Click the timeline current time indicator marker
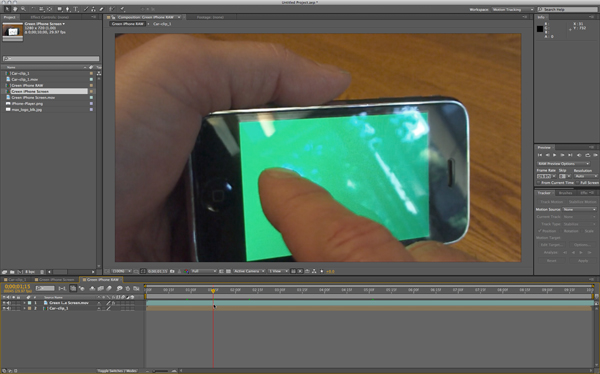The image size is (600, 374). [x=213, y=291]
